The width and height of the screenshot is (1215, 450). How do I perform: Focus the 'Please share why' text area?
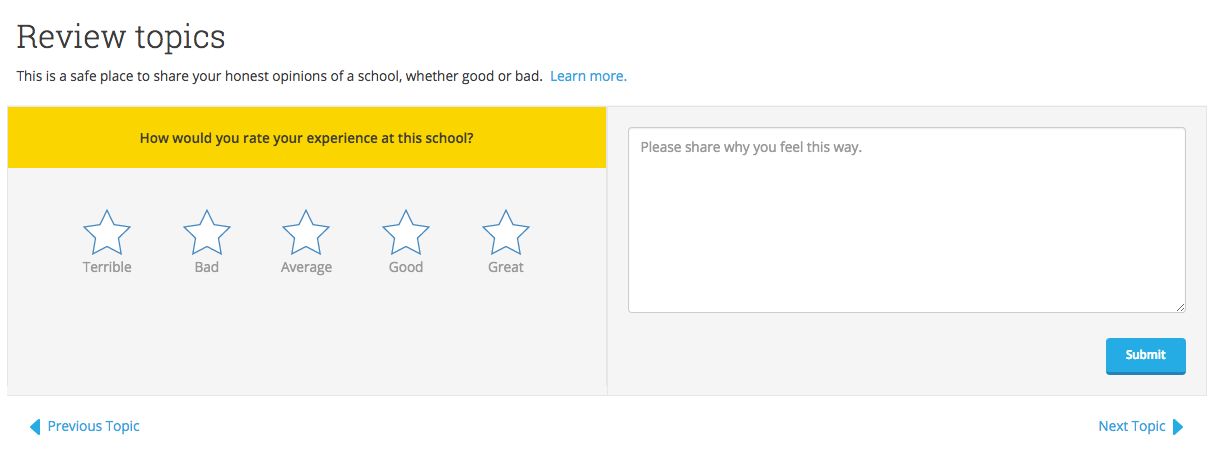(x=906, y=220)
